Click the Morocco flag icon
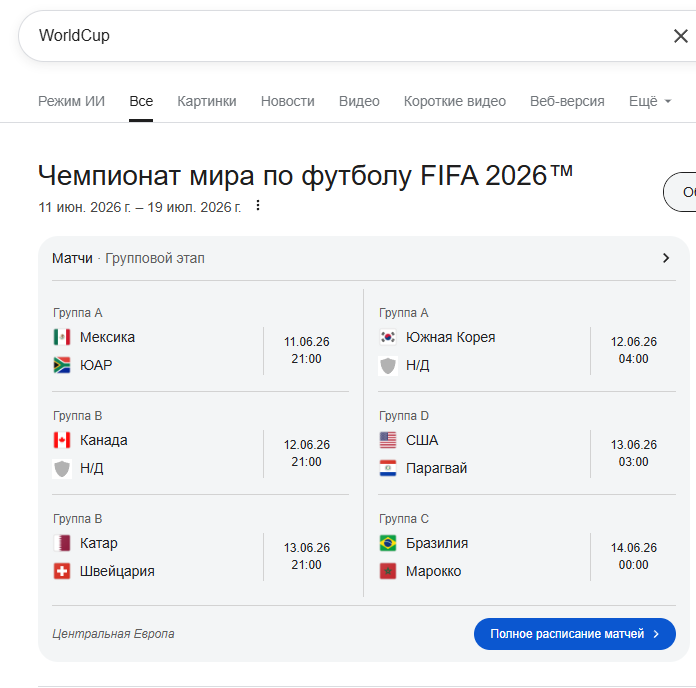Screen dimensions: 696x688 pyautogui.click(x=388, y=571)
